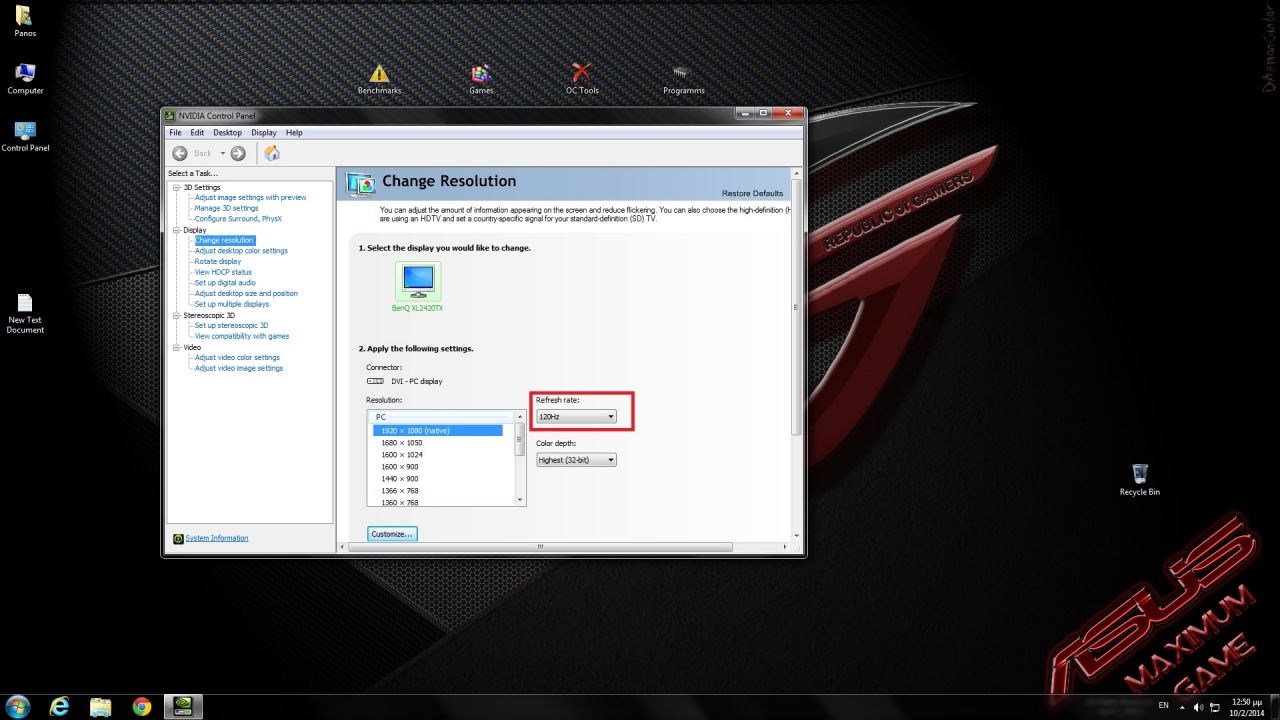This screenshot has height=720, width=1280.
Task: Show hidden system tray icons
Action: tap(1182, 707)
